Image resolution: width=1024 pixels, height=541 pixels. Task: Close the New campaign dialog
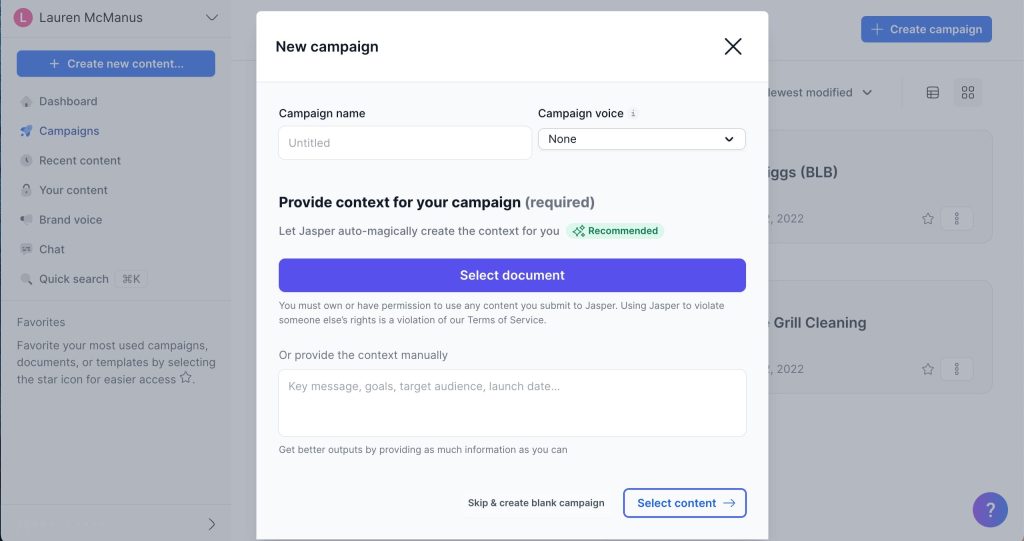pyautogui.click(x=733, y=46)
